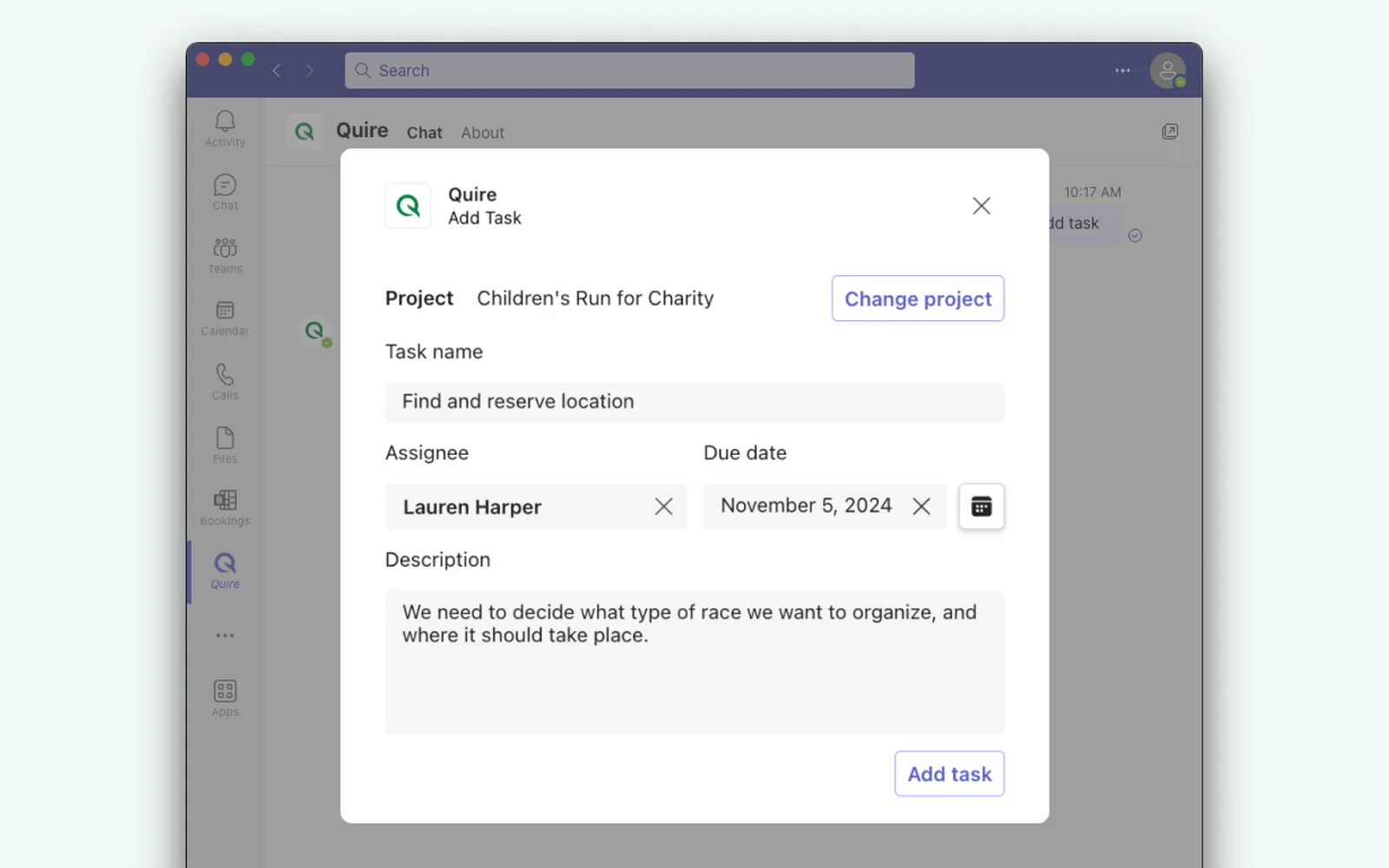Close the Add Task dialog
1389x868 pixels.
click(981, 206)
